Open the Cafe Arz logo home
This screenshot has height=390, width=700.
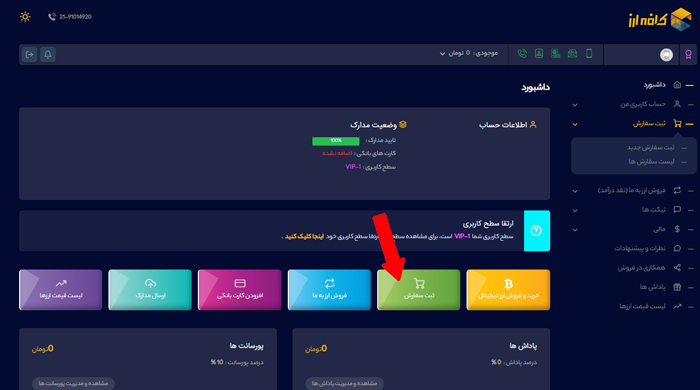[x=660, y=20]
